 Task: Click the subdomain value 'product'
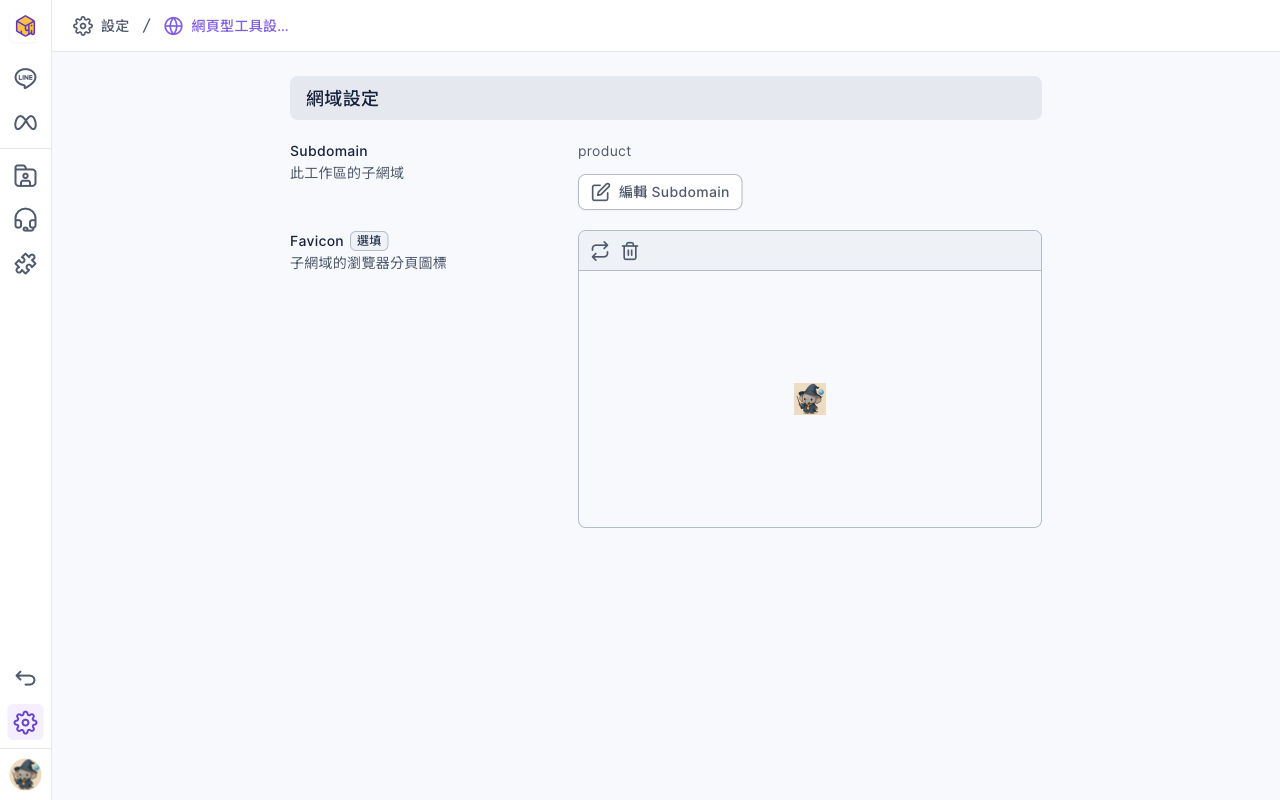pos(605,151)
